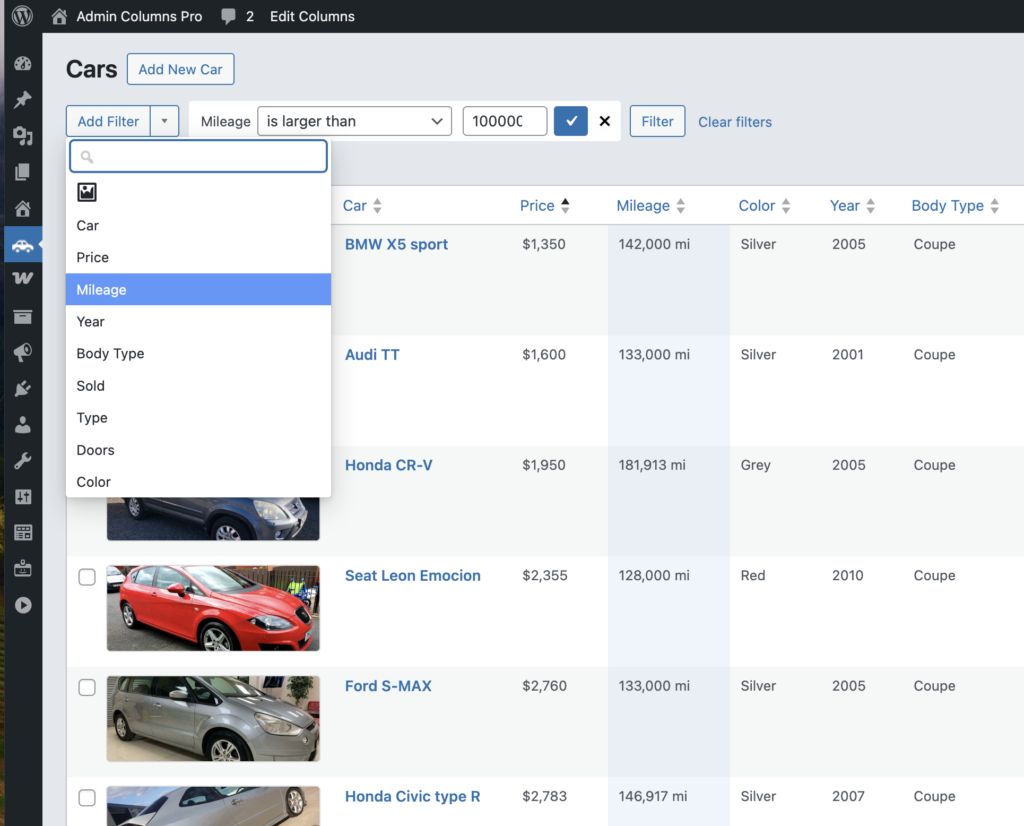
Task: Click the comments bubble in admin bar
Action: coord(229,16)
